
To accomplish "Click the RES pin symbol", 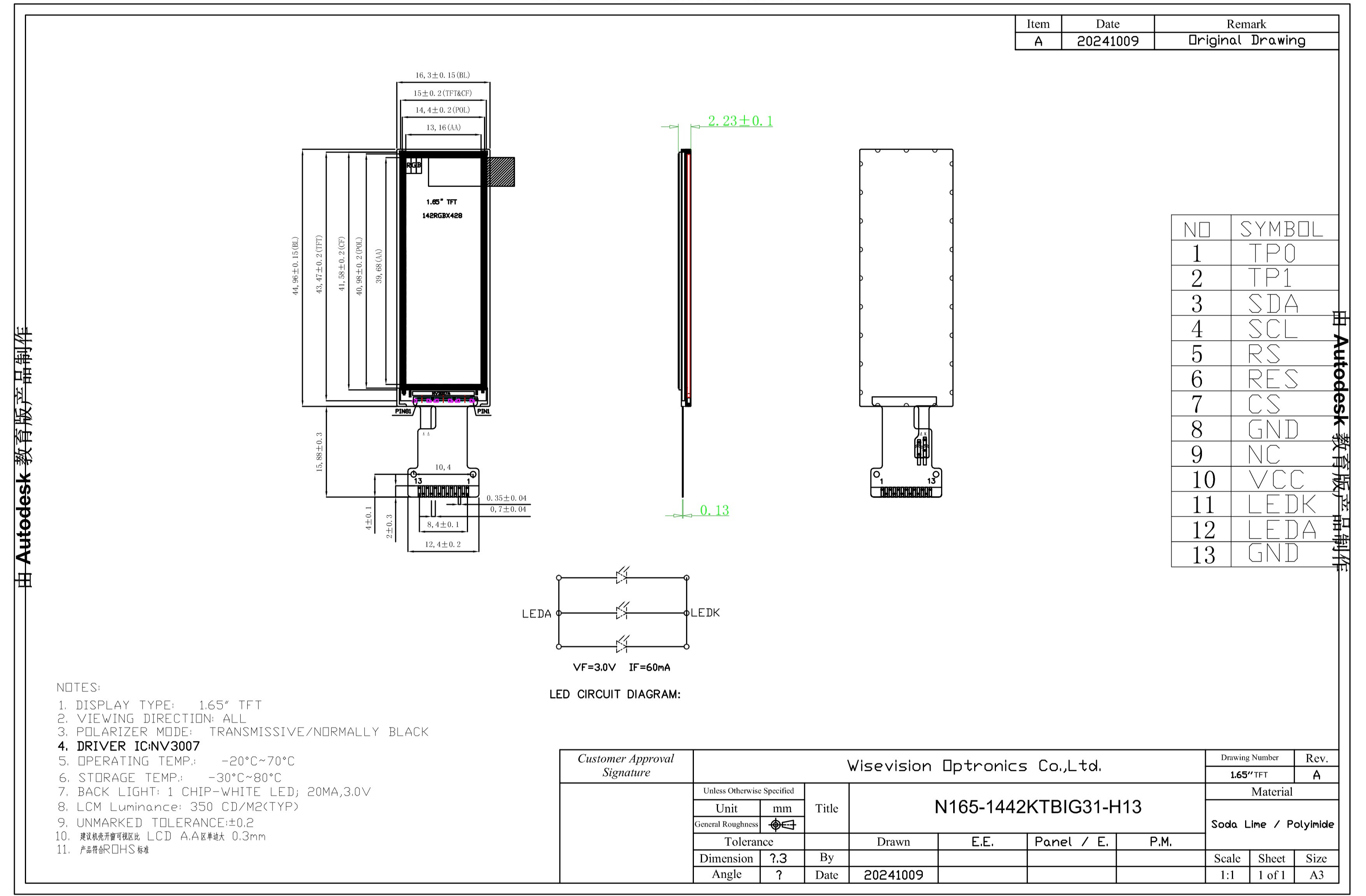I will 1273,379.
